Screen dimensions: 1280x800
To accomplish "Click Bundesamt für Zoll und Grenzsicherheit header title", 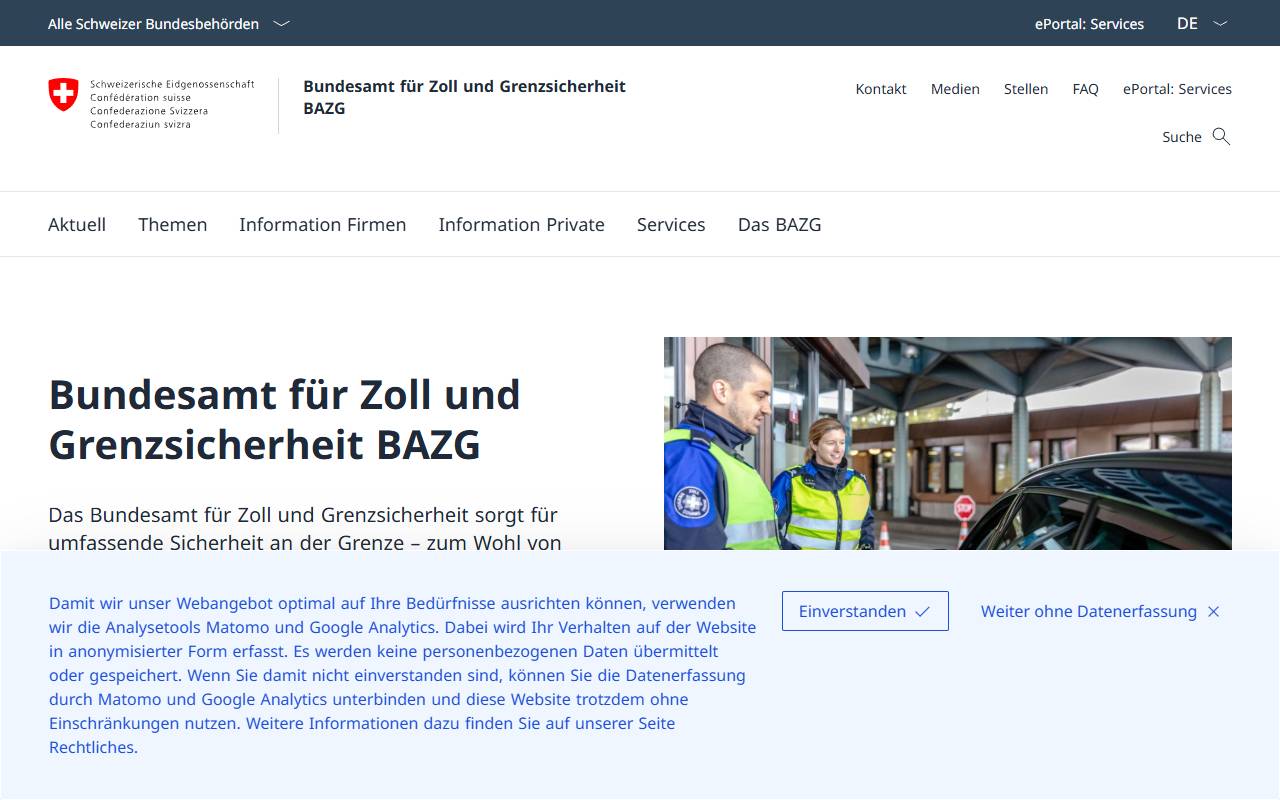I will [464, 97].
